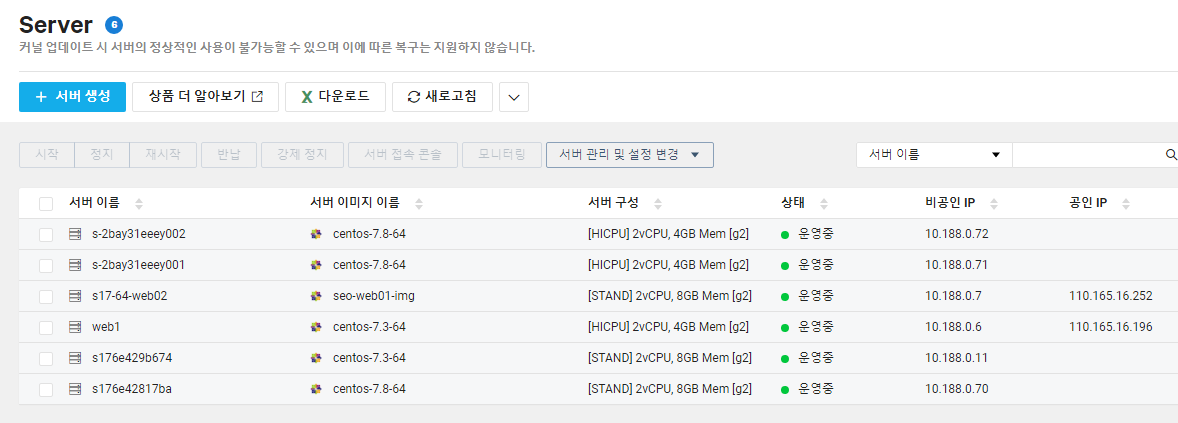The height and width of the screenshot is (423, 1178).
Task: Sort by 상태 column arrows
Action: (x=823, y=204)
